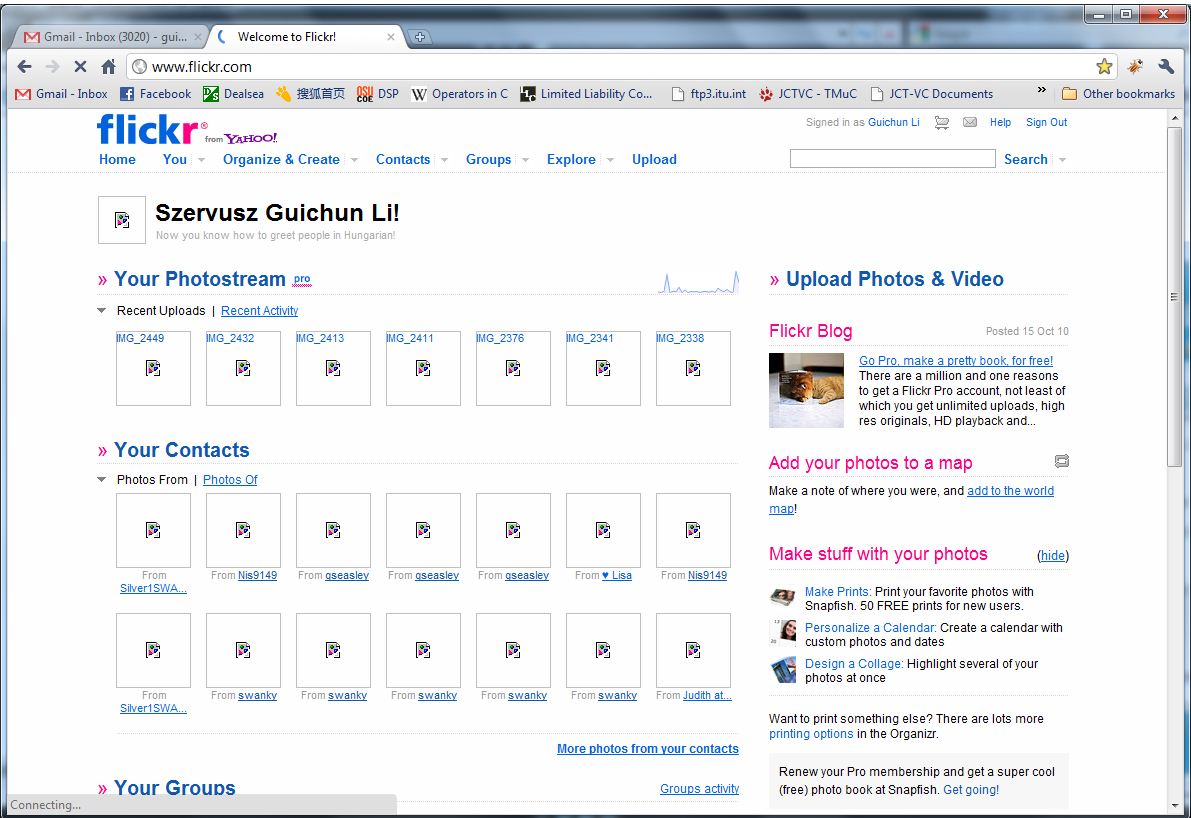Click the scrollbar down arrow
The height and width of the screenshot is (818, 1191).
coord(1174,805)
